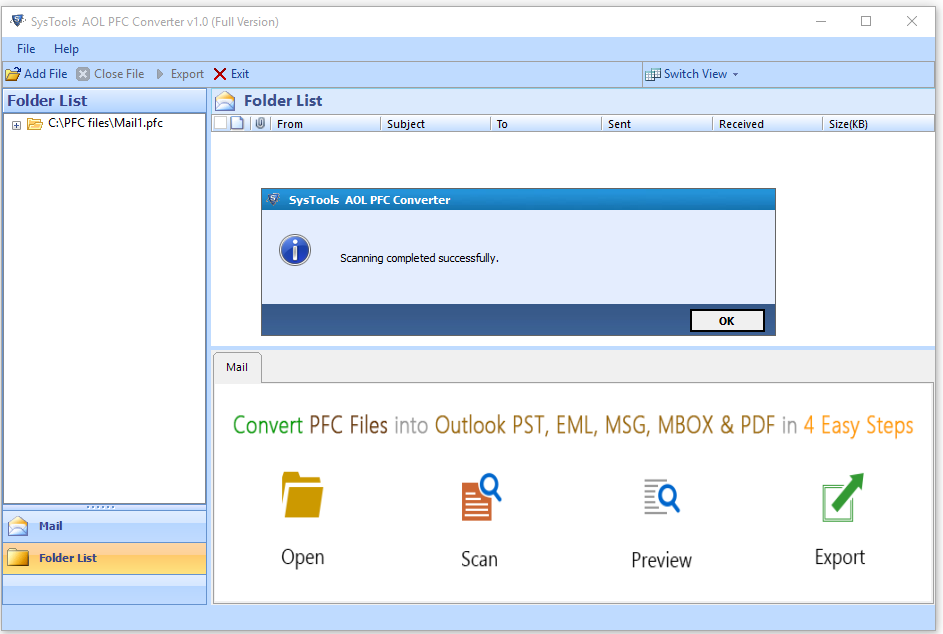
Task: Click the green Export arrow step icon
Action: [842, 497]
